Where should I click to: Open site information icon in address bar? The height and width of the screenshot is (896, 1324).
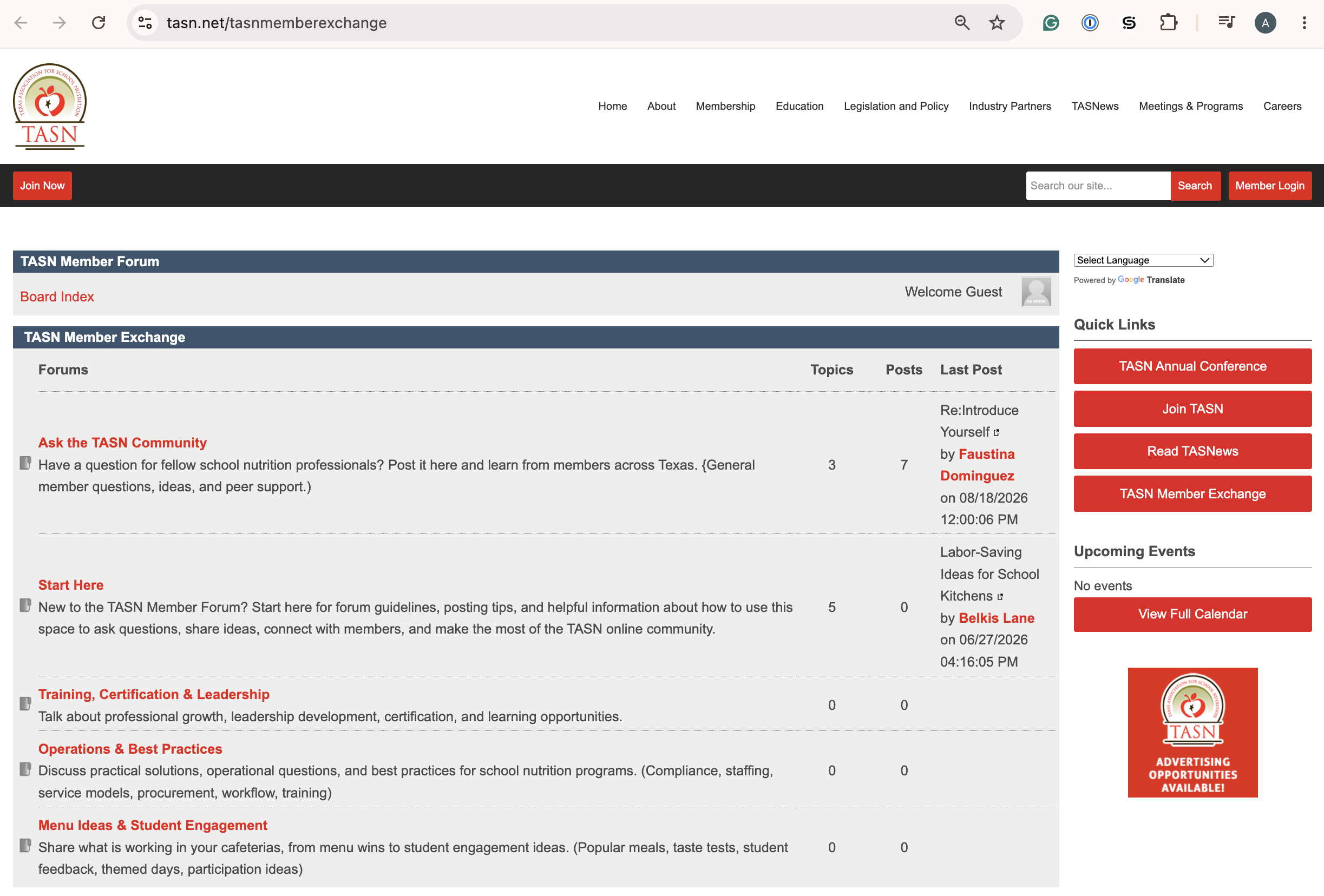click(x=145, y=23)
